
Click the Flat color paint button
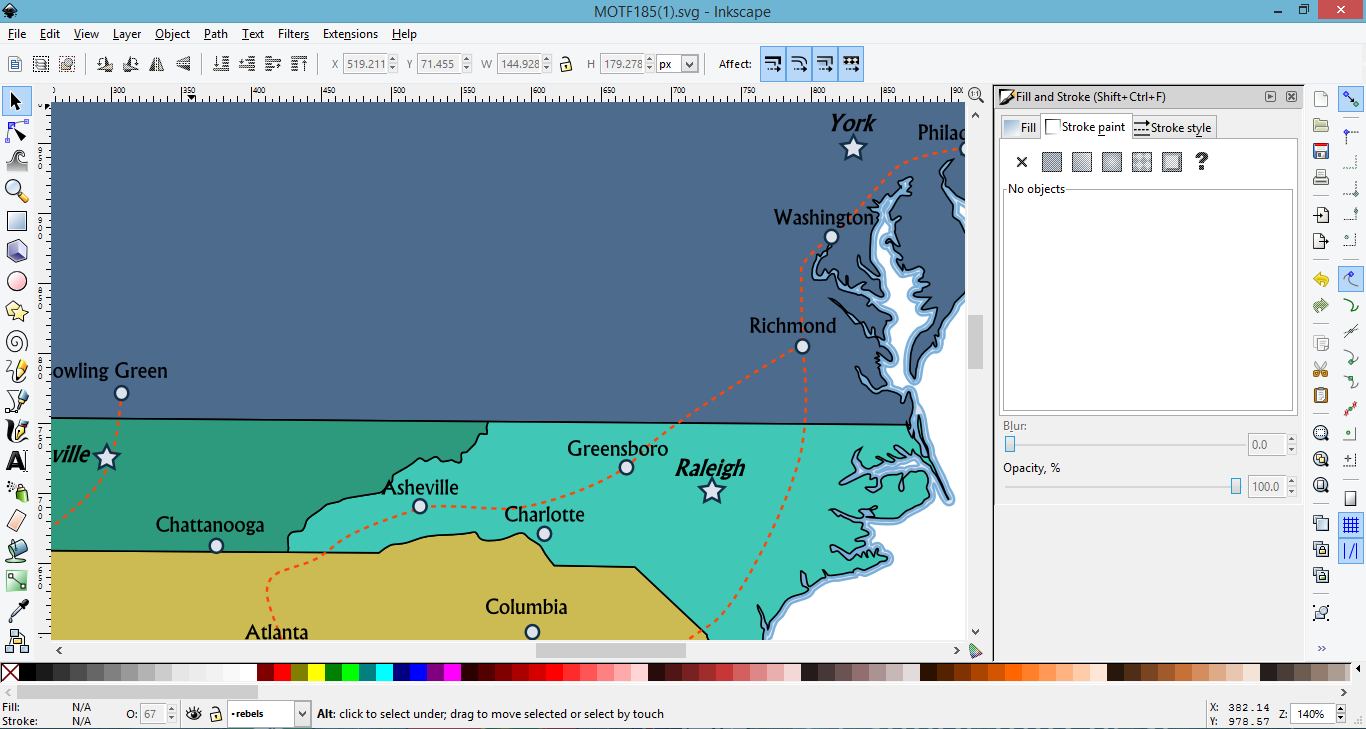click(x=1051, y=162)
